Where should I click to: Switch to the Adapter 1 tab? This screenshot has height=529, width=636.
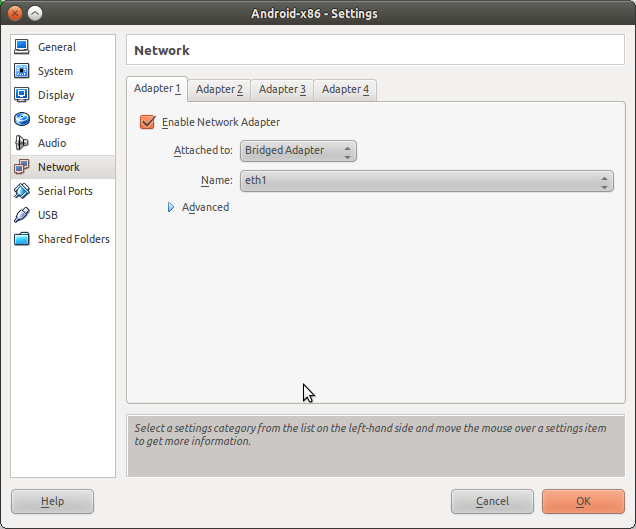[157, 88]
